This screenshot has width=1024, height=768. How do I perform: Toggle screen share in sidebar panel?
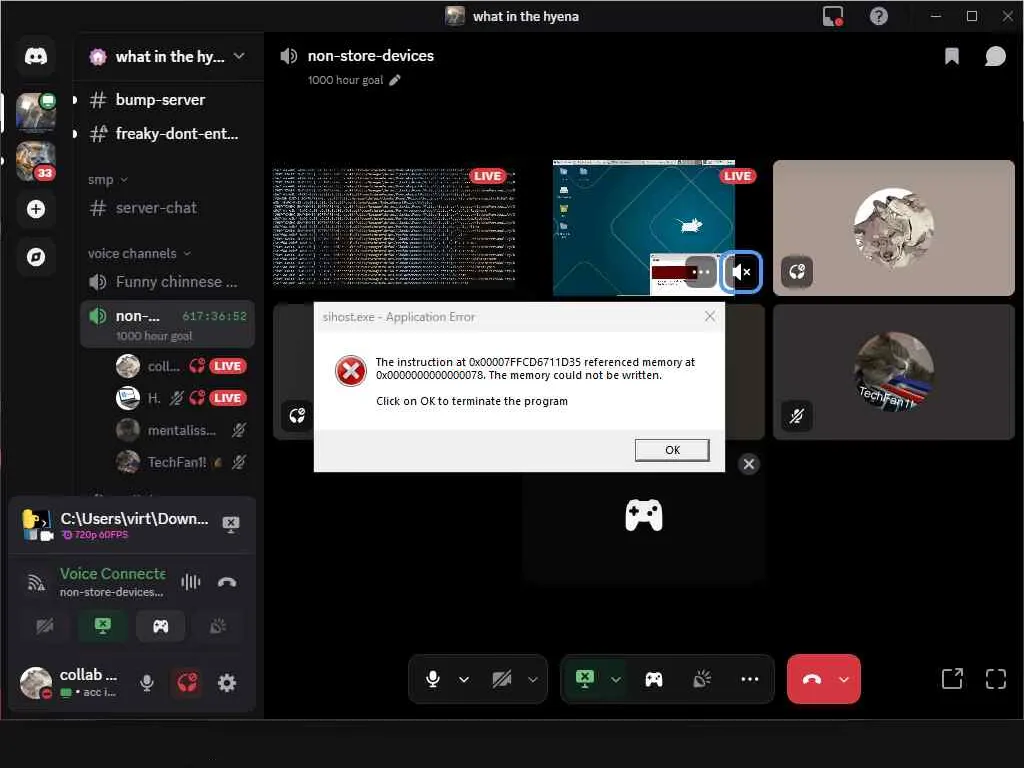click(103, 626)
